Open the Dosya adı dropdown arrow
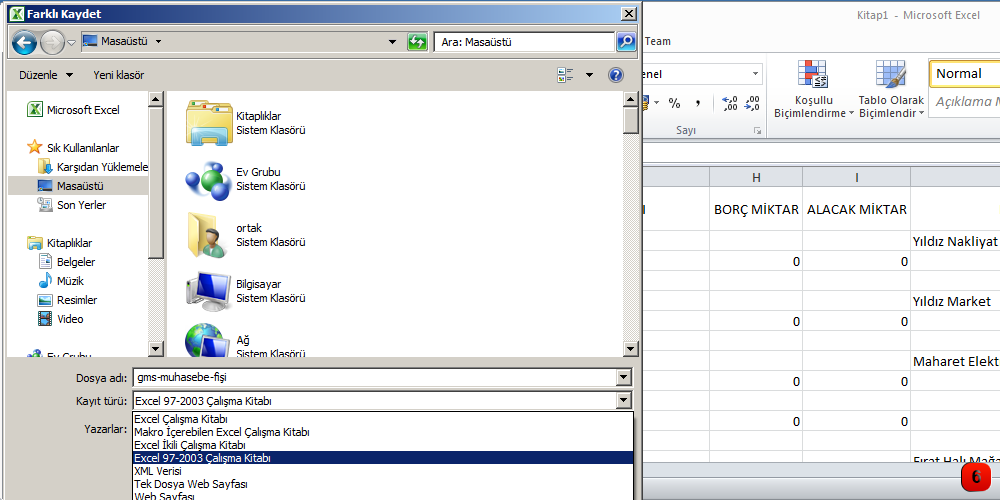Image resolution: width=1000 pixels, height=500 pixels. 624,378
